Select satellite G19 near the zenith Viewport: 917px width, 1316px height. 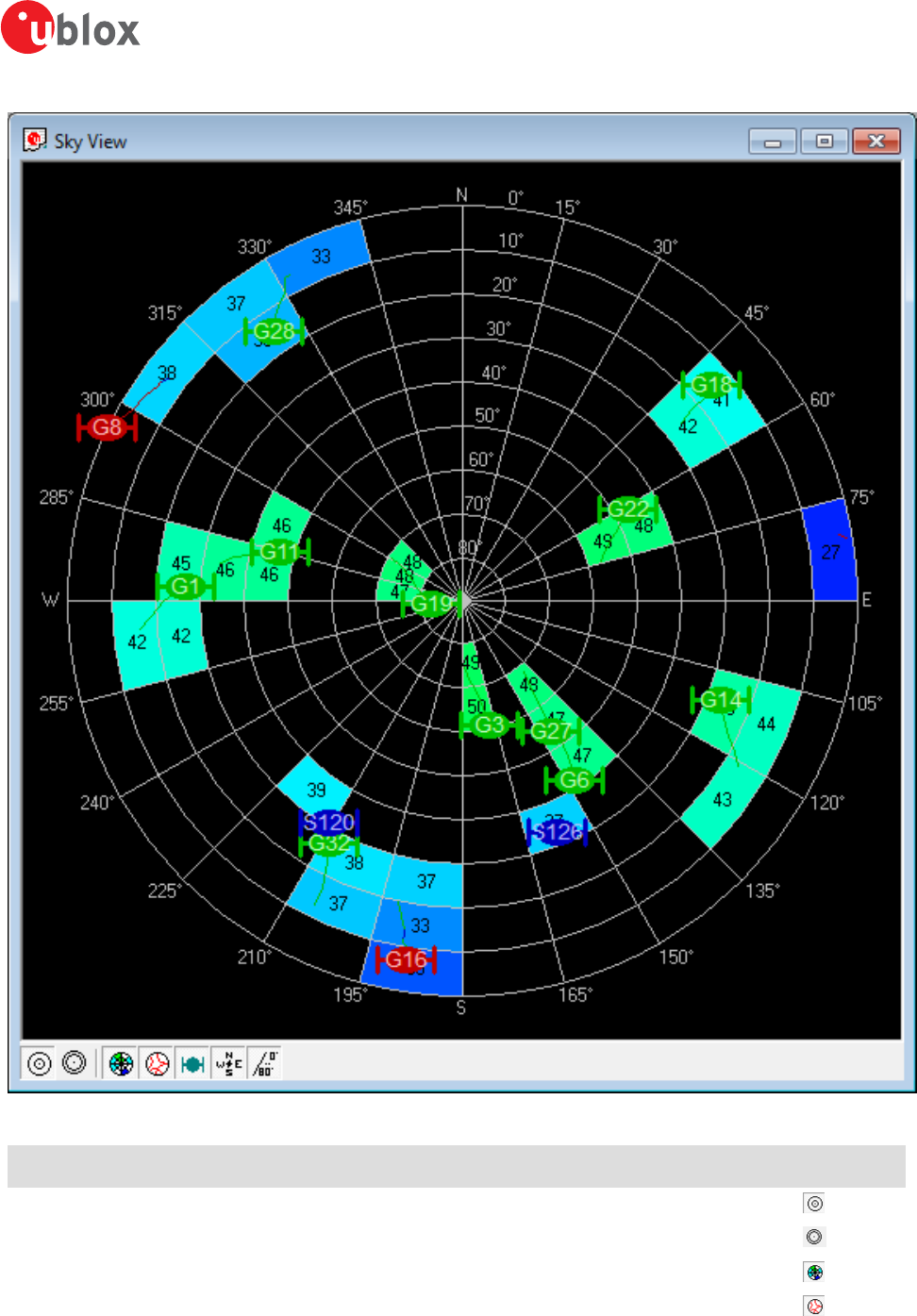coord(432,603)
